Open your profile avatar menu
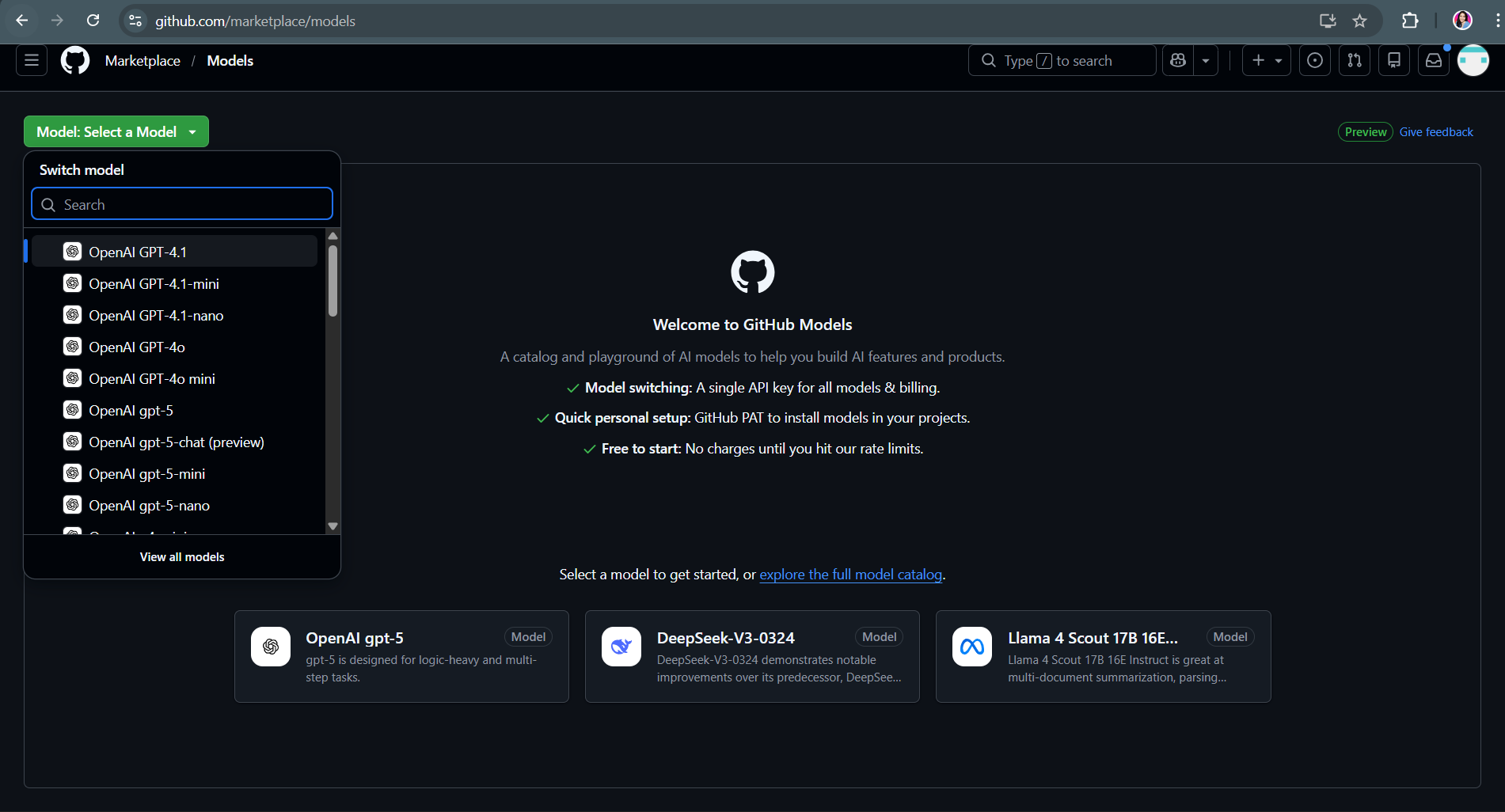The height and width of the screenshot is (812, 1505). coord(1473,60)
